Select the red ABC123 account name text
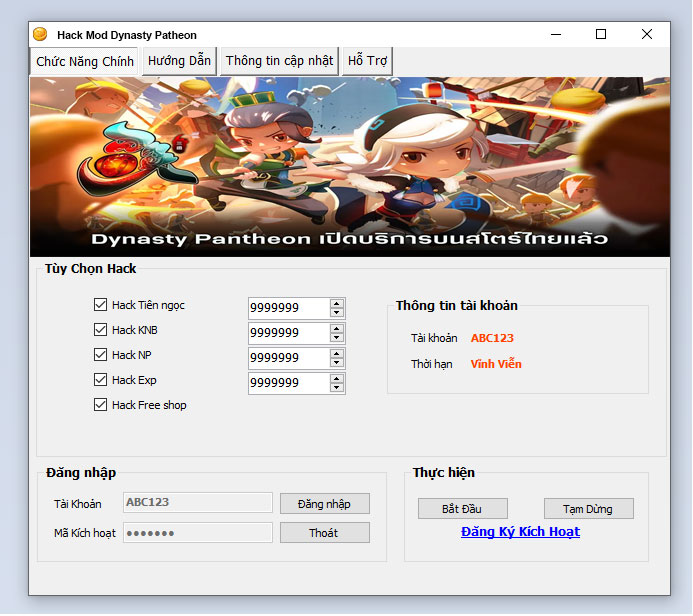693x616 pixels. (492, 338)
